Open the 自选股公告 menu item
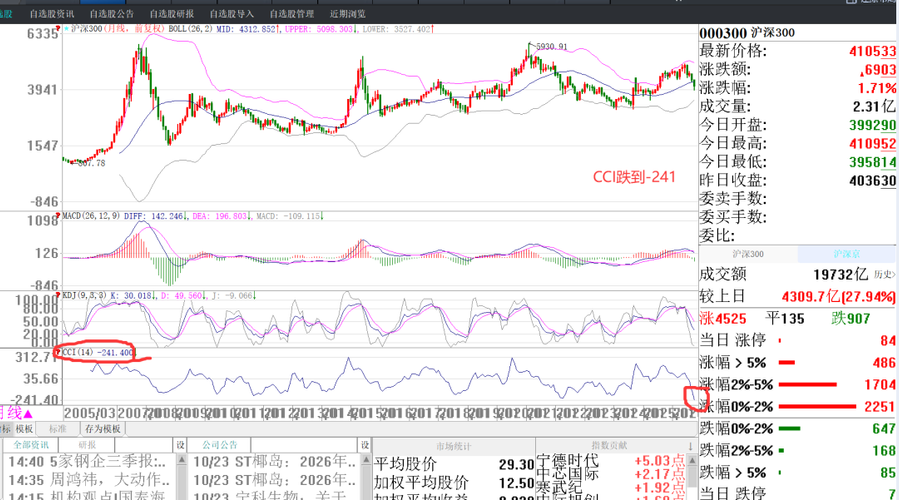Image resolution: width=899 pixels, height=500 pixels. pyautogui.click(x=112, y=14)
